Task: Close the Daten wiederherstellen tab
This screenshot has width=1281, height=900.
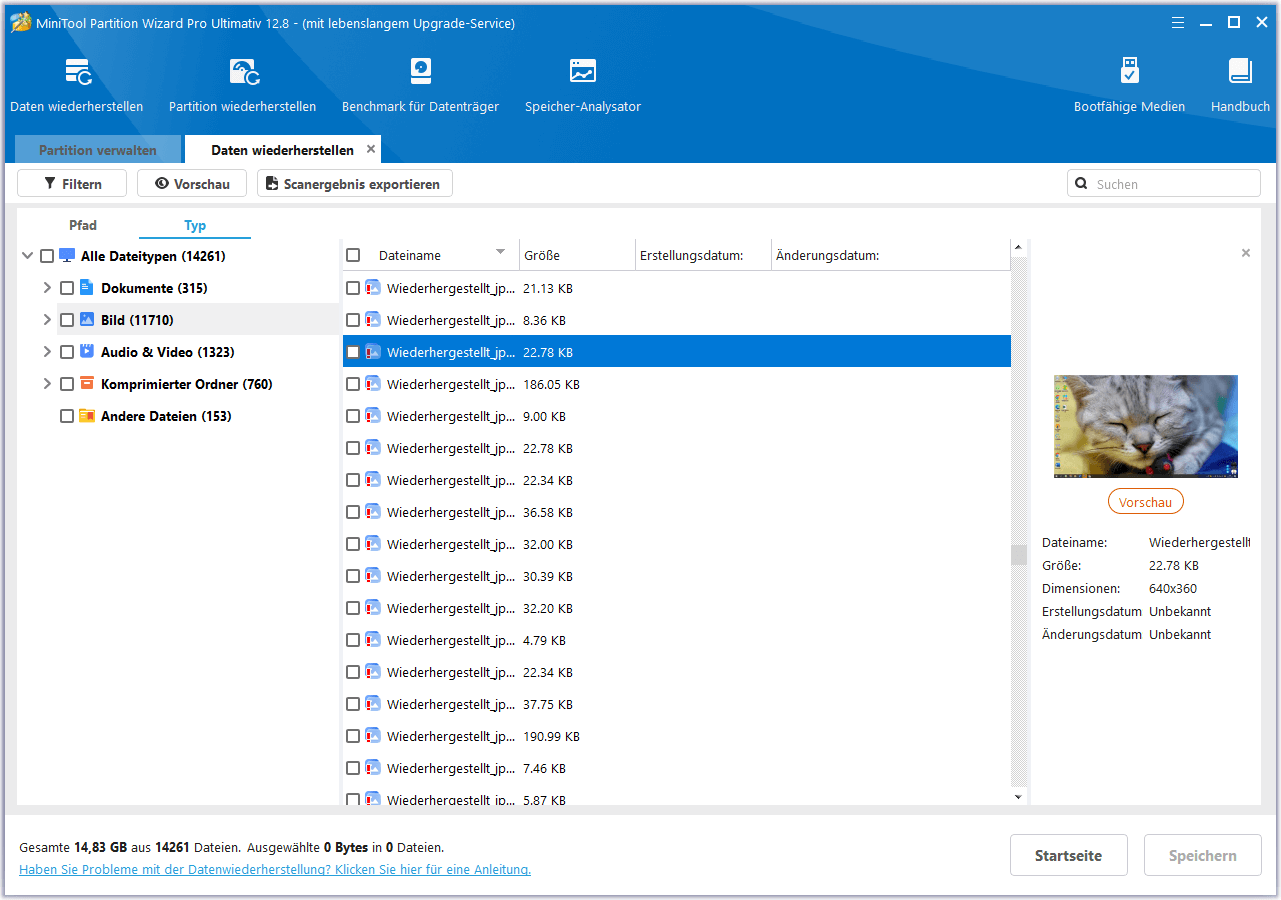Action: [x=371, y=149]
